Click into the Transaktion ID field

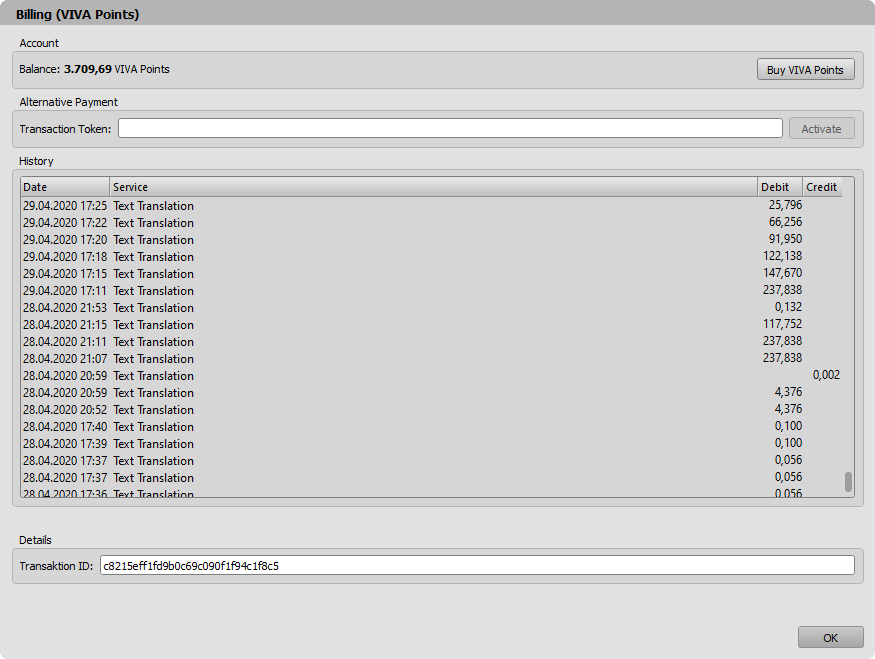pyautogui.click(x=477, y=566)
